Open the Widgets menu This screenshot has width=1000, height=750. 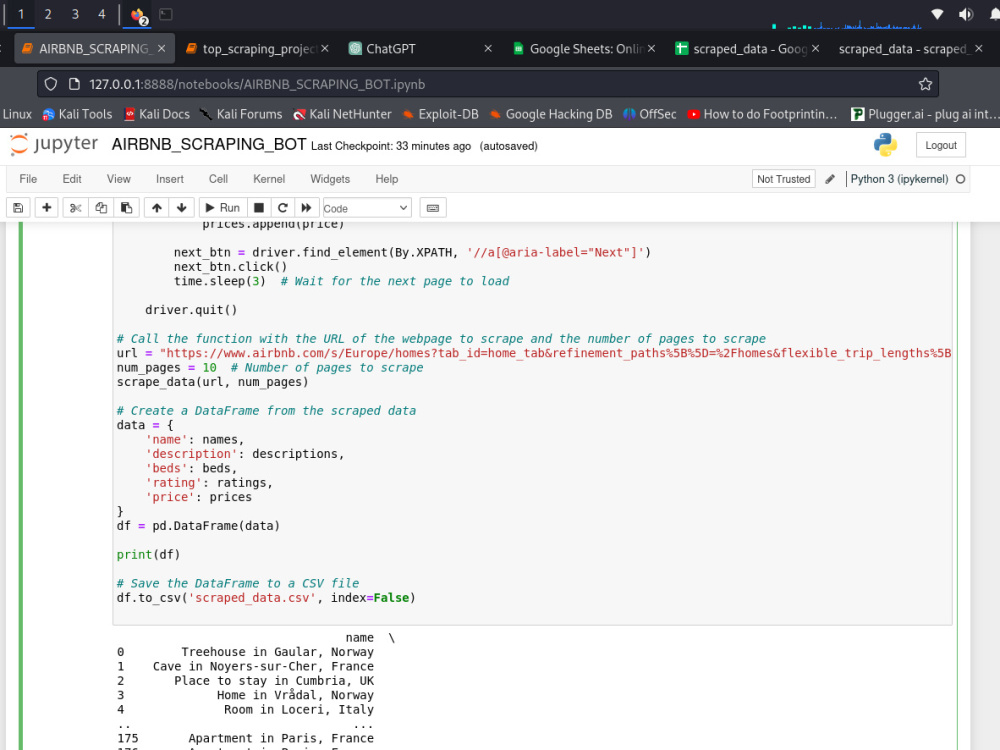coord(330,179)
